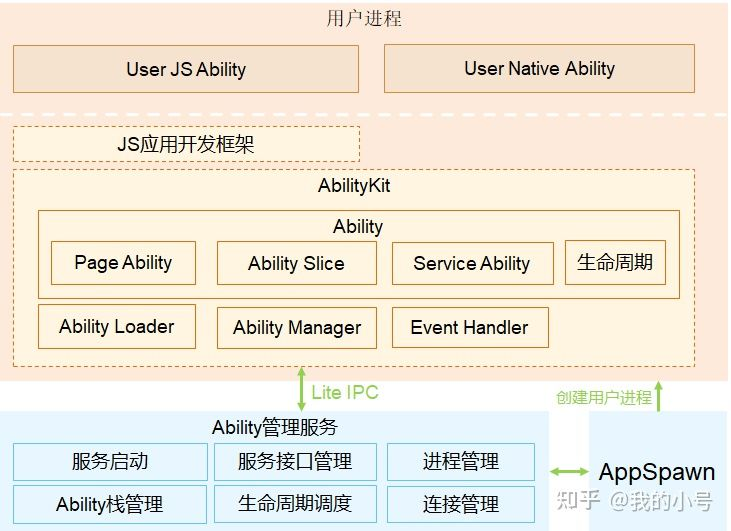Click the AppSpawn label
This screenshot has width=731, height=531.
(657, 472)
